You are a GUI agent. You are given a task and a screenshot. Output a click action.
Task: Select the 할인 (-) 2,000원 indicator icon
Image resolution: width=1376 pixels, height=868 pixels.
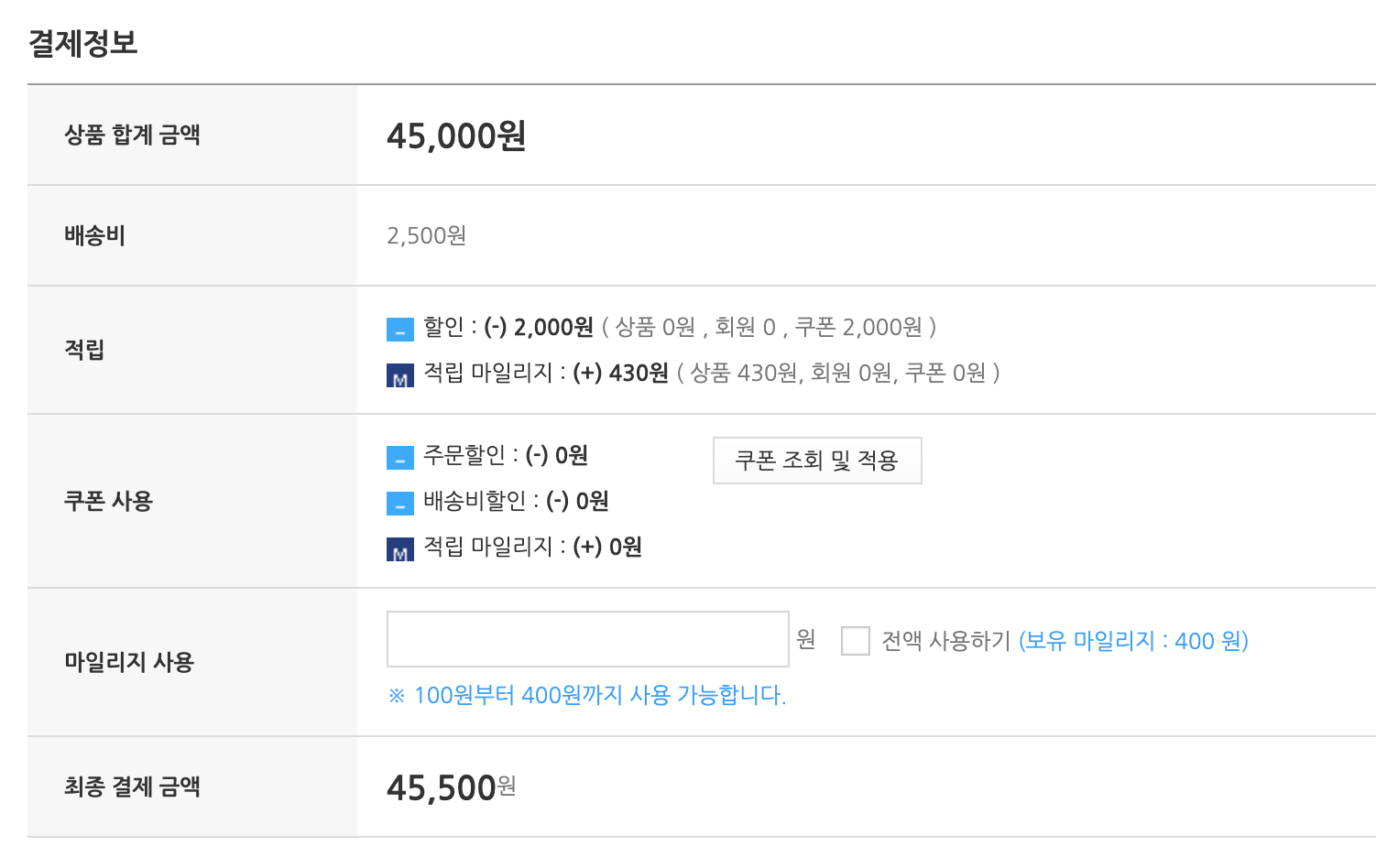click(x=399, y=328)
